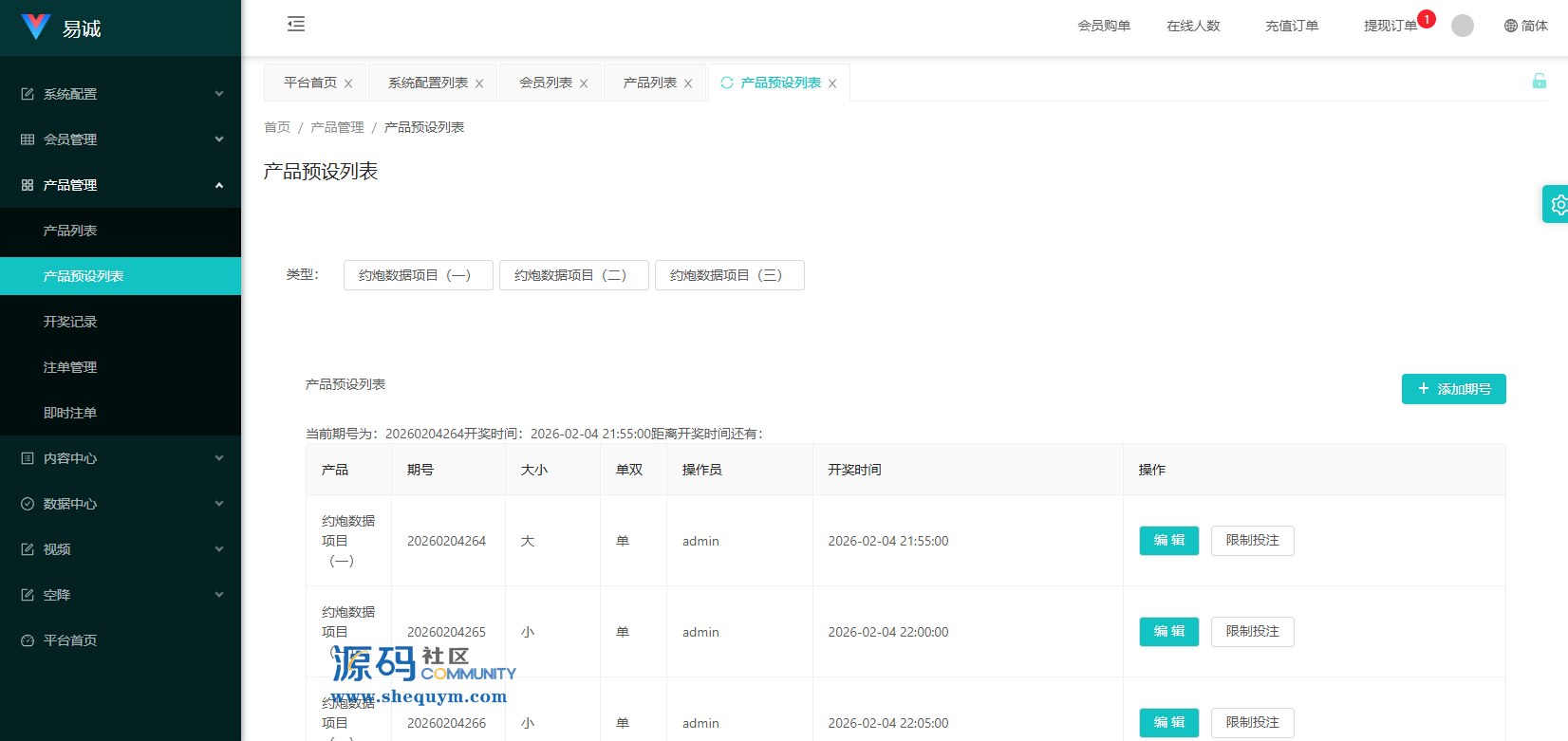This screenshot has height=741, width=1568.
Task: Select type 约炮数据项目 (三)
Action: point(729,275)
